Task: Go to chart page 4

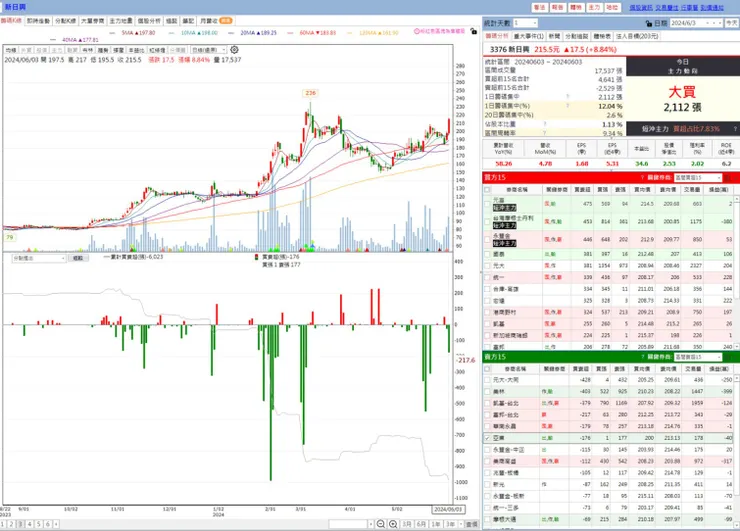Action: (x=30, y=524)
